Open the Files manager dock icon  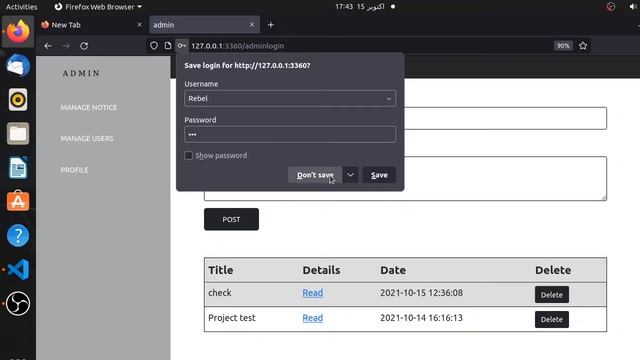coord(18,133)
